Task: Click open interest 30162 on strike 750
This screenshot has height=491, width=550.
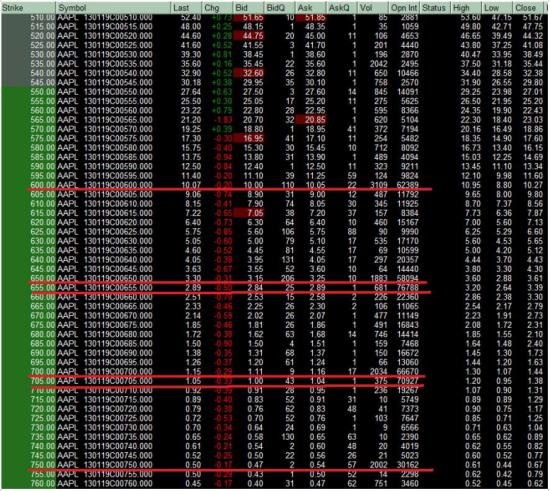Action: coord(407,465)
